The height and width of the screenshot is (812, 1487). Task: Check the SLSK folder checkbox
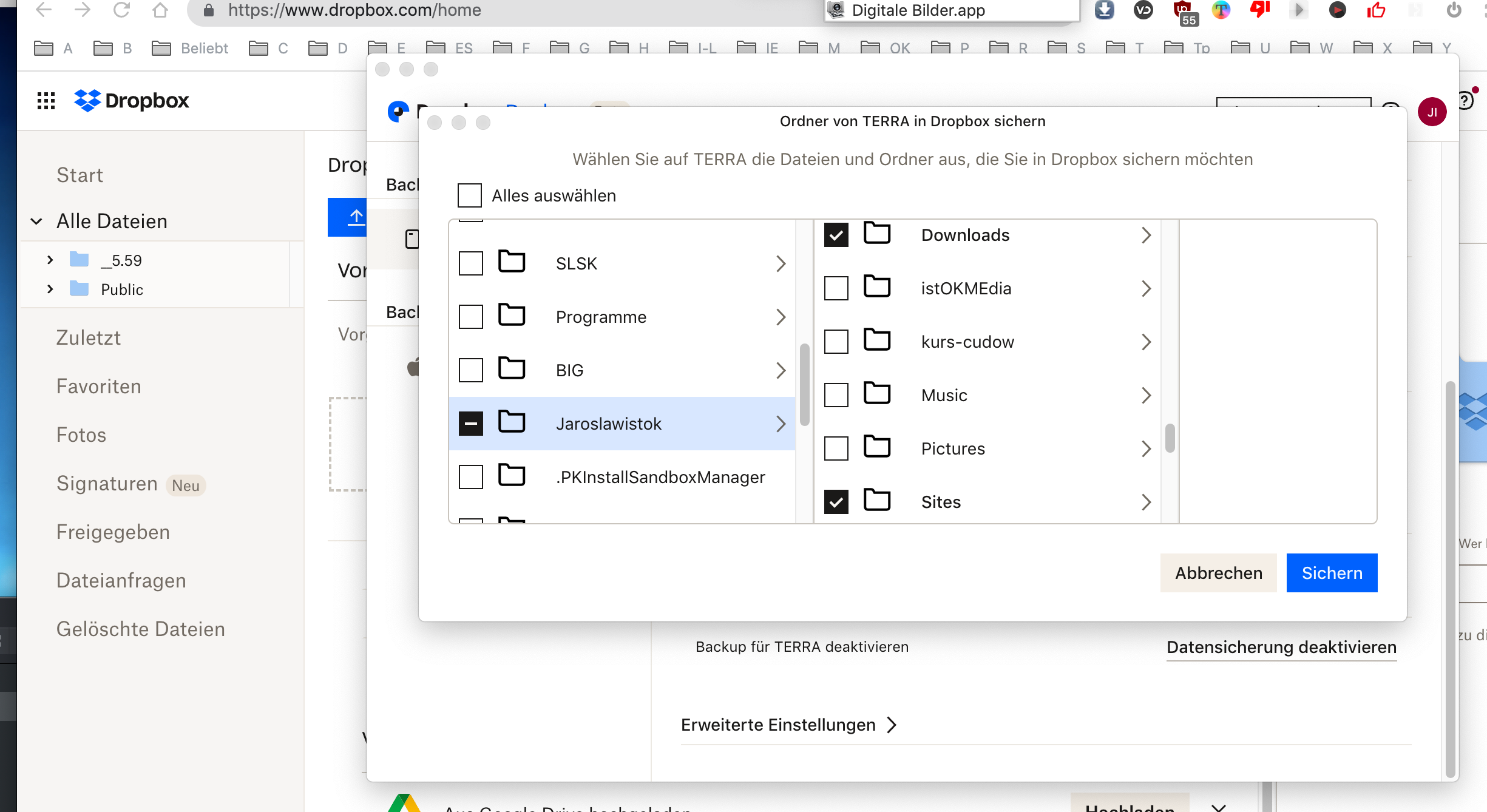point(471,263)
